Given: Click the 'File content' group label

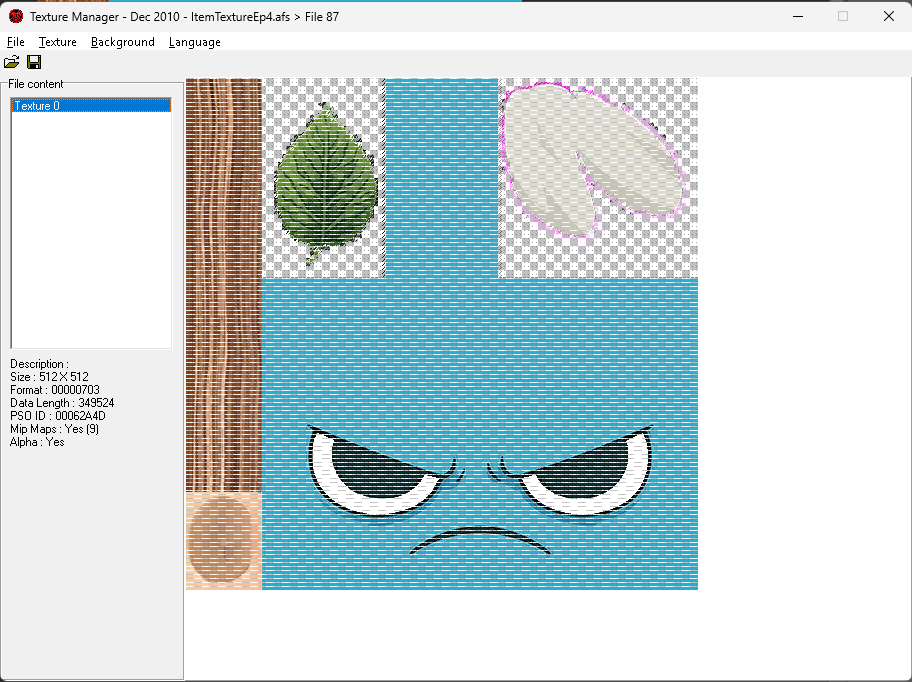Looking at the screenshot, I should 35,84.
